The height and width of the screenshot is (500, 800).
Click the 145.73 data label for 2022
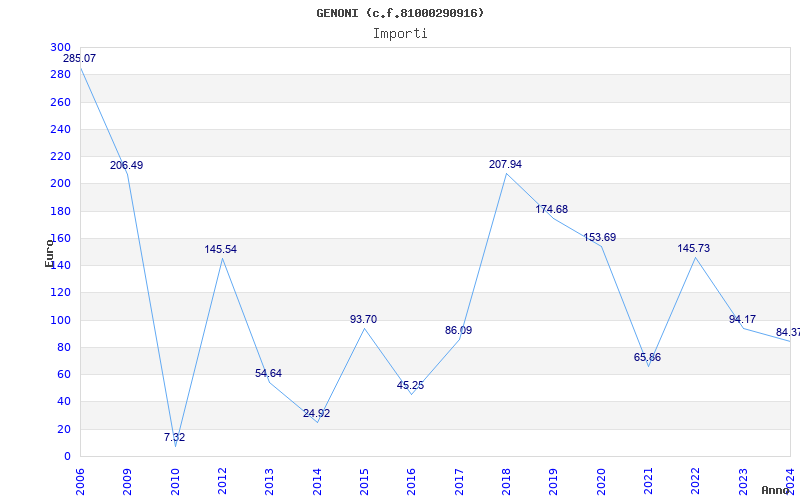[x=694, y=248]
